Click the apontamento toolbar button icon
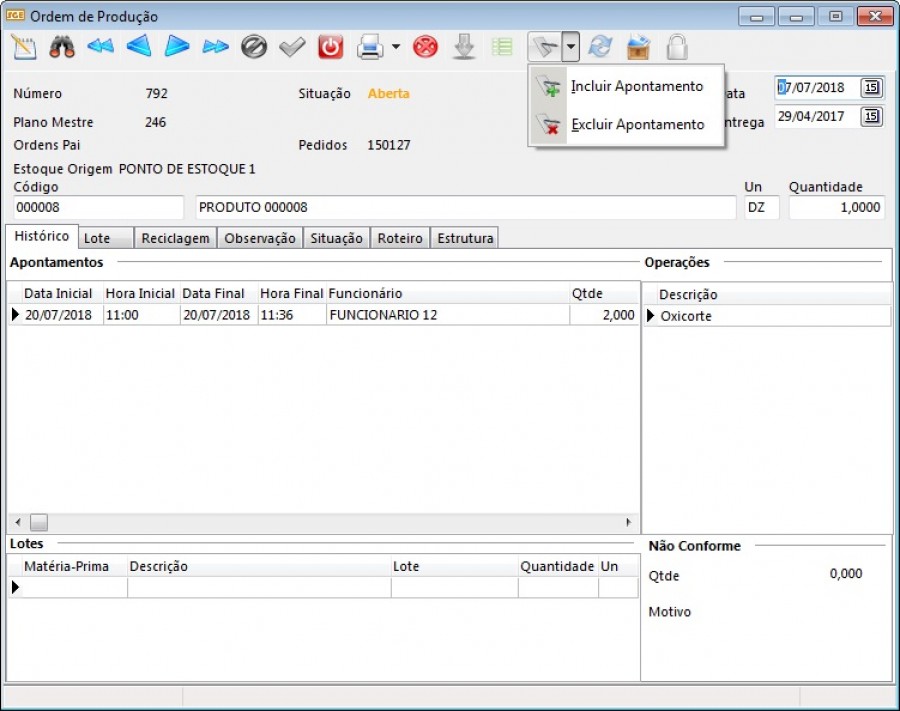900x711 pixels. (x=545, y=47)
